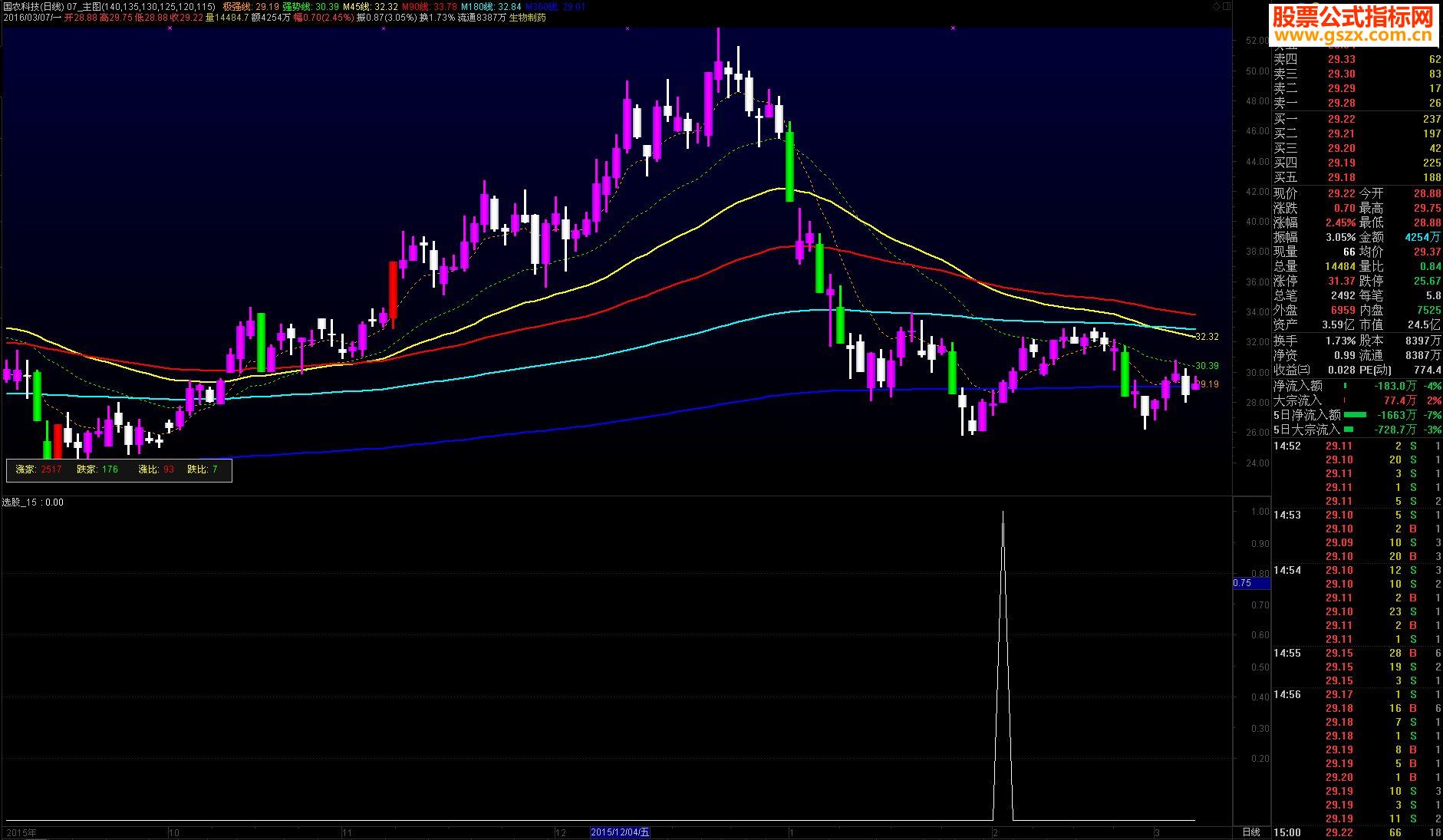Click the 选股_15 sub-indicator title
This screenshot has width=1443, height=840.
click(x=20, y=502)
